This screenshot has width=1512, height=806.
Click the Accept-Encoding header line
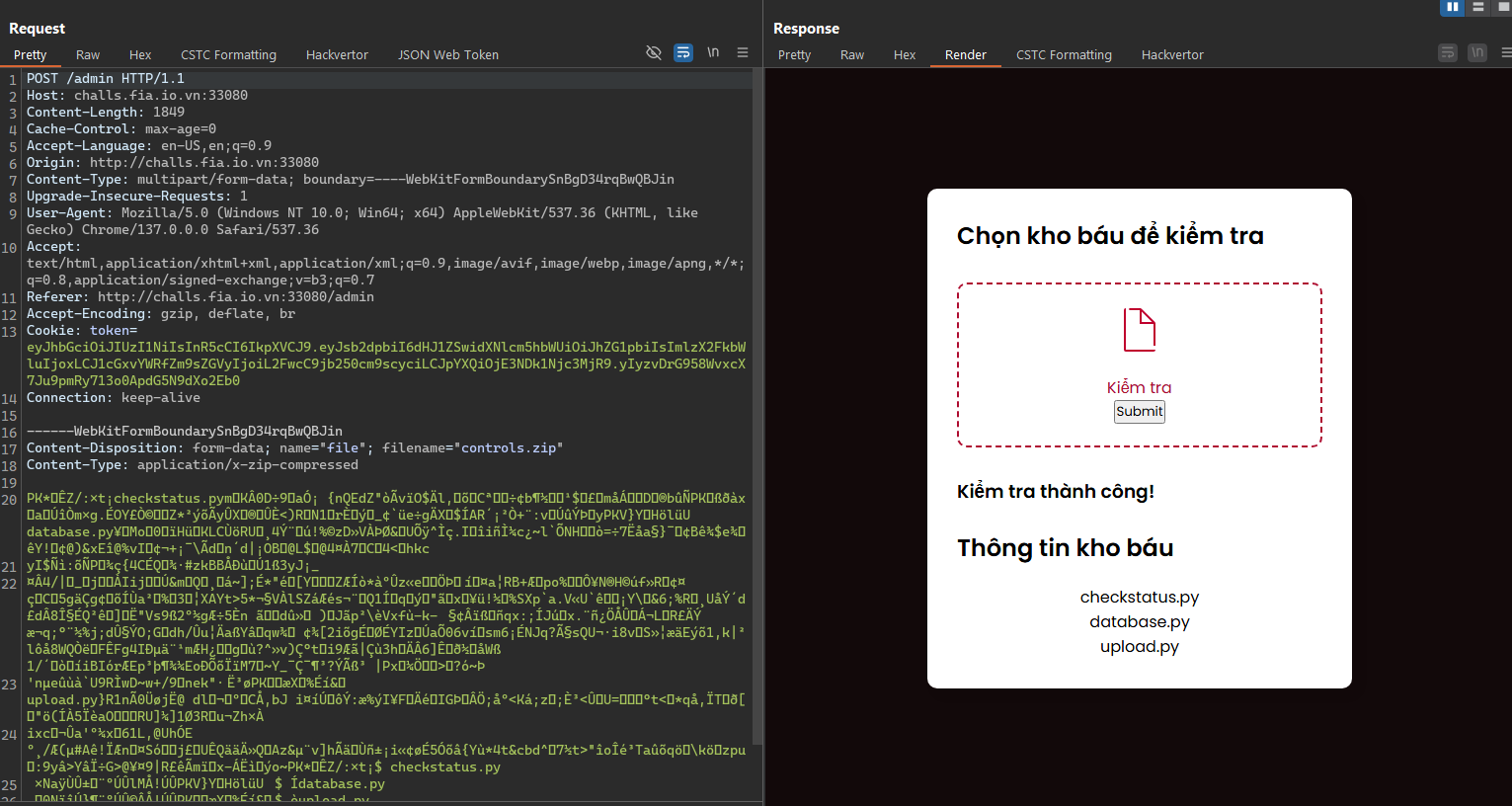[x=161, y=313]
